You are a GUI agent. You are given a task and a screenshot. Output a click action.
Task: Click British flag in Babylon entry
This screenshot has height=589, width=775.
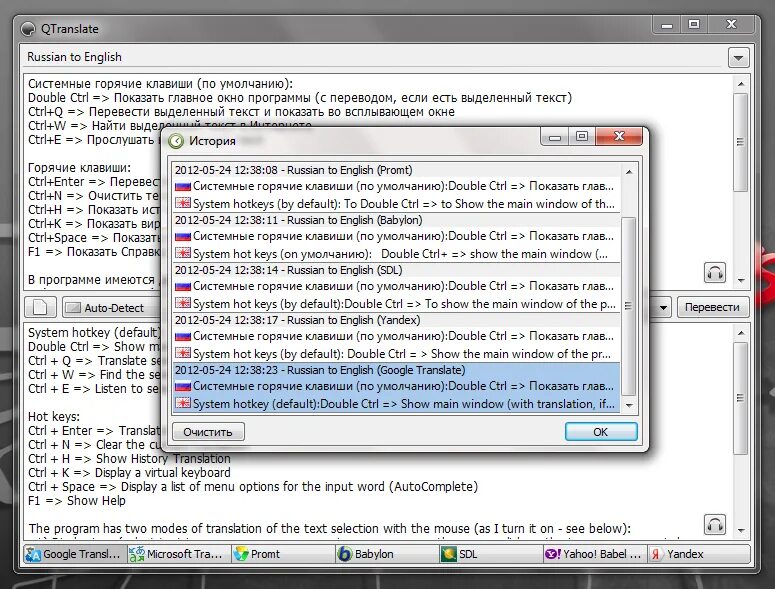(x=183, y=253)
